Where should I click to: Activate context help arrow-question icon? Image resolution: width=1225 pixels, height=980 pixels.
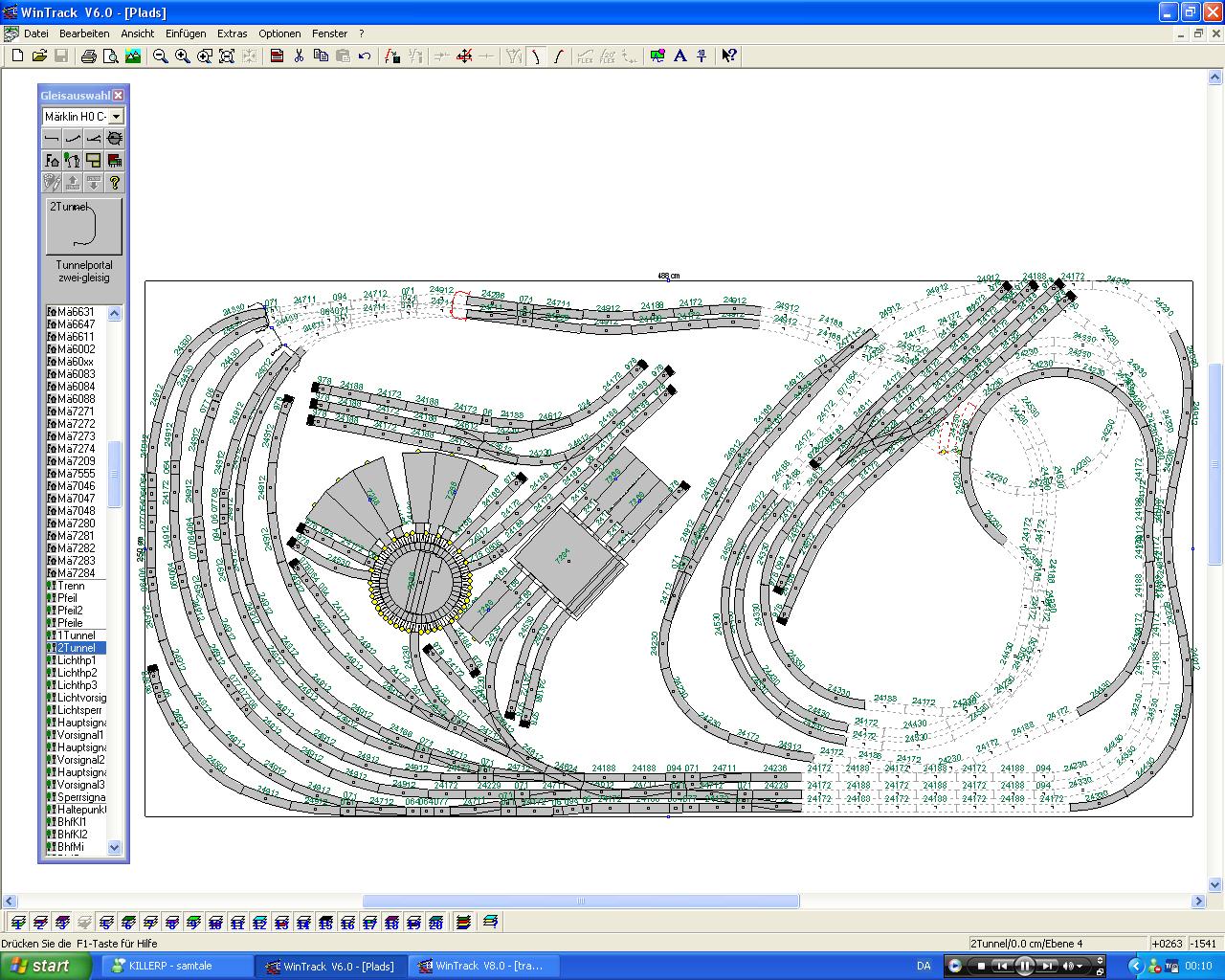pyautogui.click(x=729, y=56)
